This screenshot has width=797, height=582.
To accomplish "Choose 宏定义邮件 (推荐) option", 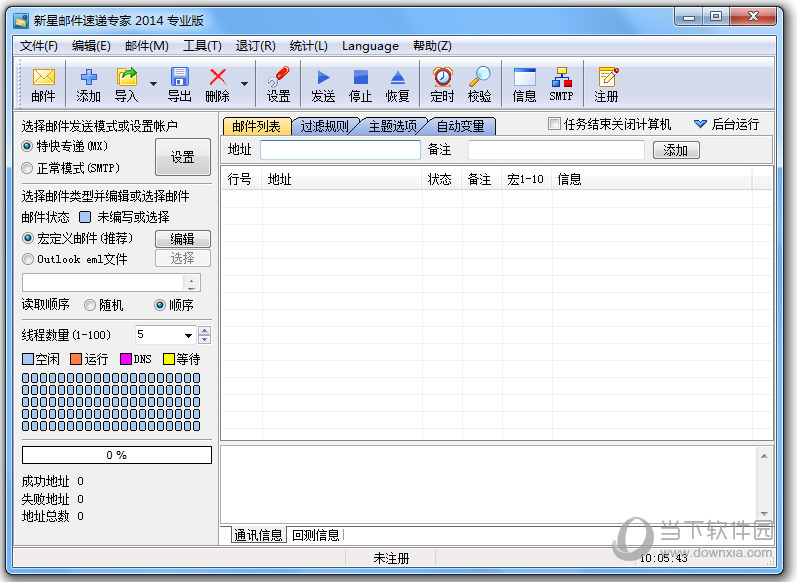I will pos(27,238).
